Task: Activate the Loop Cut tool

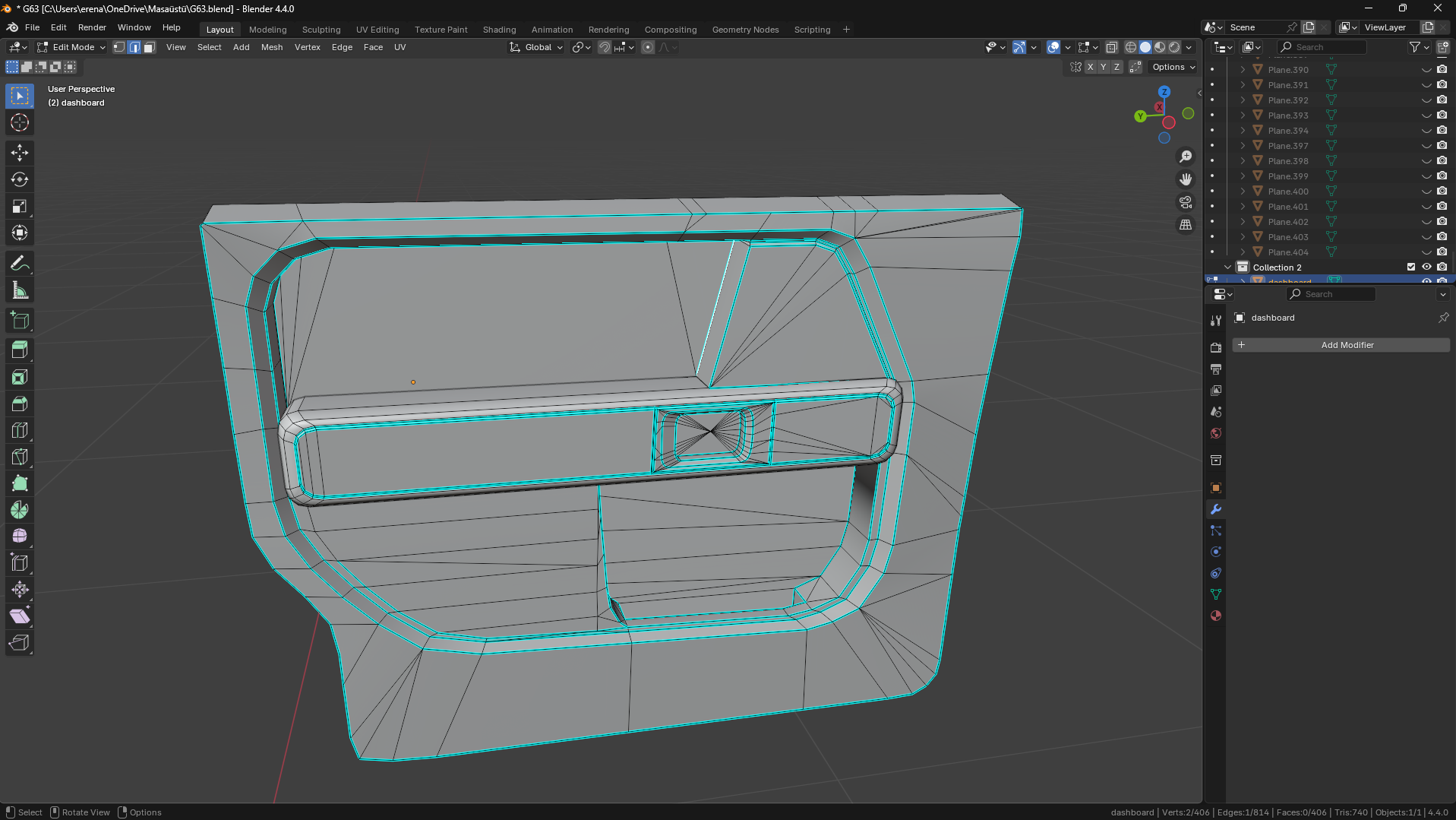Action: 20,430
